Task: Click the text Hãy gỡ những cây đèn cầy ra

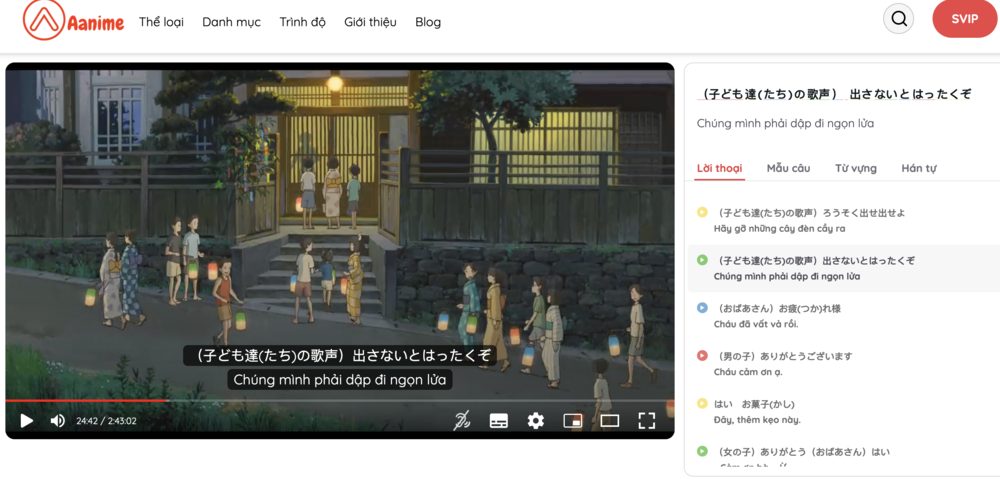Action: click(779, 228)
